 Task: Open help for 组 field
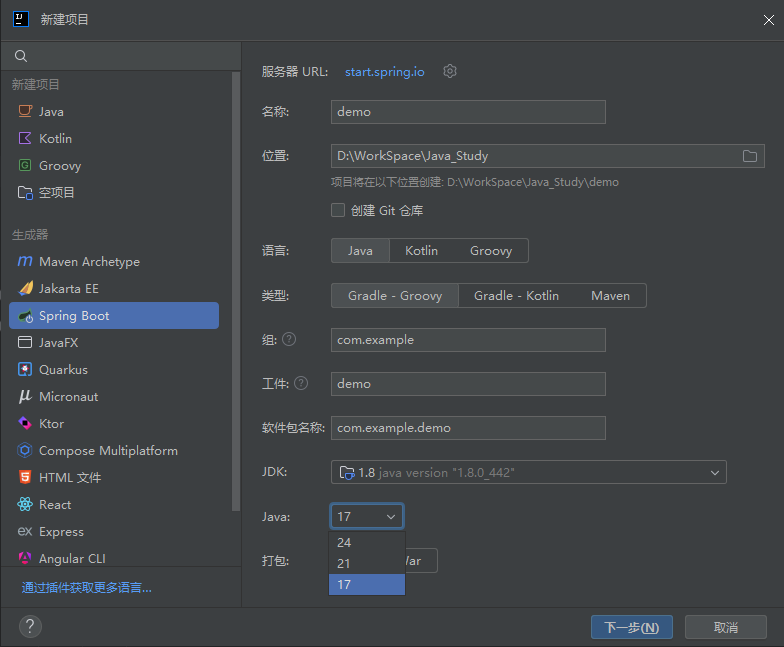point(289,340)
